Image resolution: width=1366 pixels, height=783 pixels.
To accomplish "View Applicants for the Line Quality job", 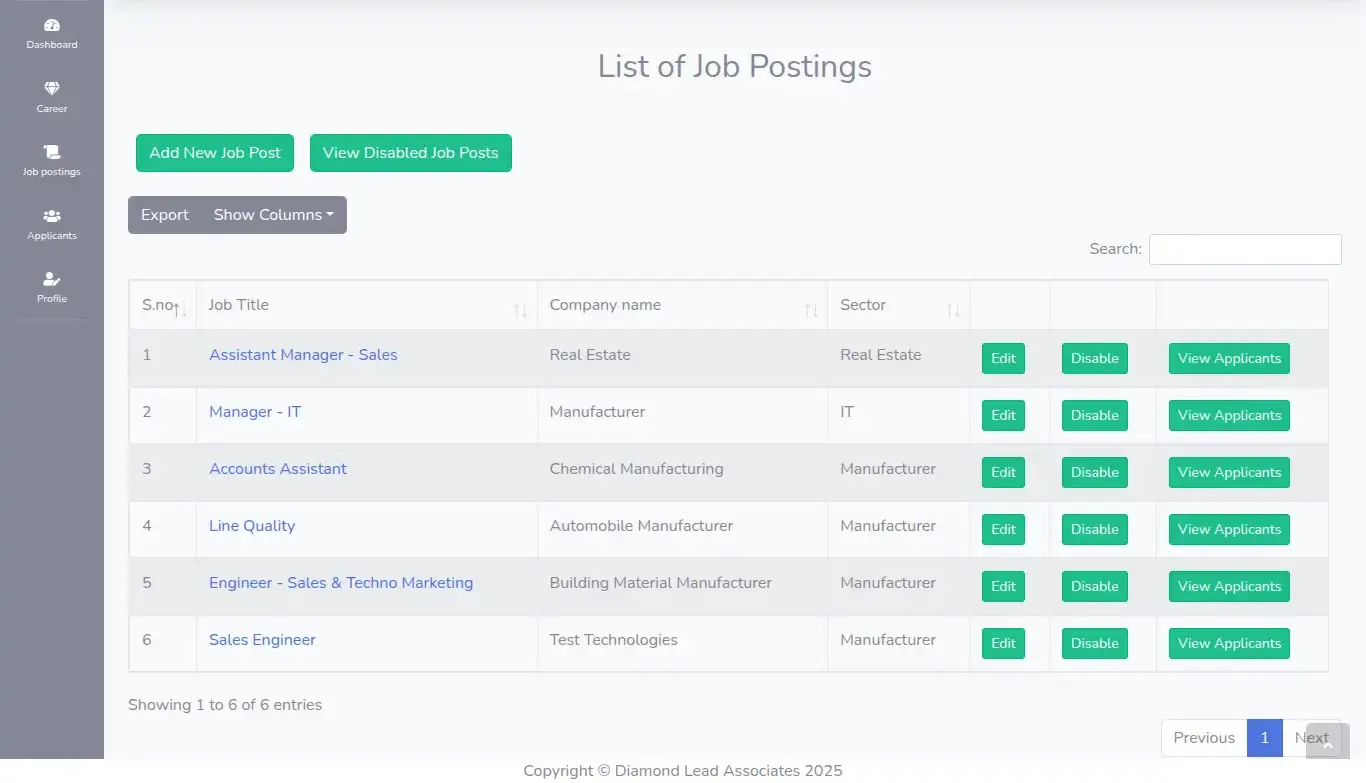I will pyautogui.click(x=1228, y=529).
